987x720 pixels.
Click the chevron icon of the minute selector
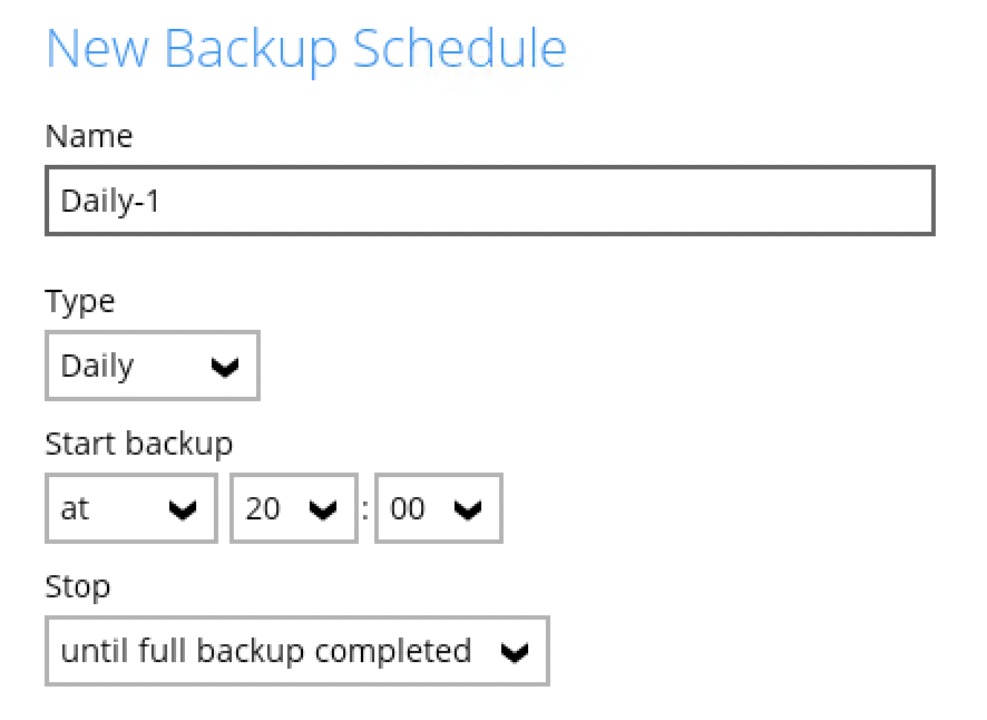pos(467,511)
